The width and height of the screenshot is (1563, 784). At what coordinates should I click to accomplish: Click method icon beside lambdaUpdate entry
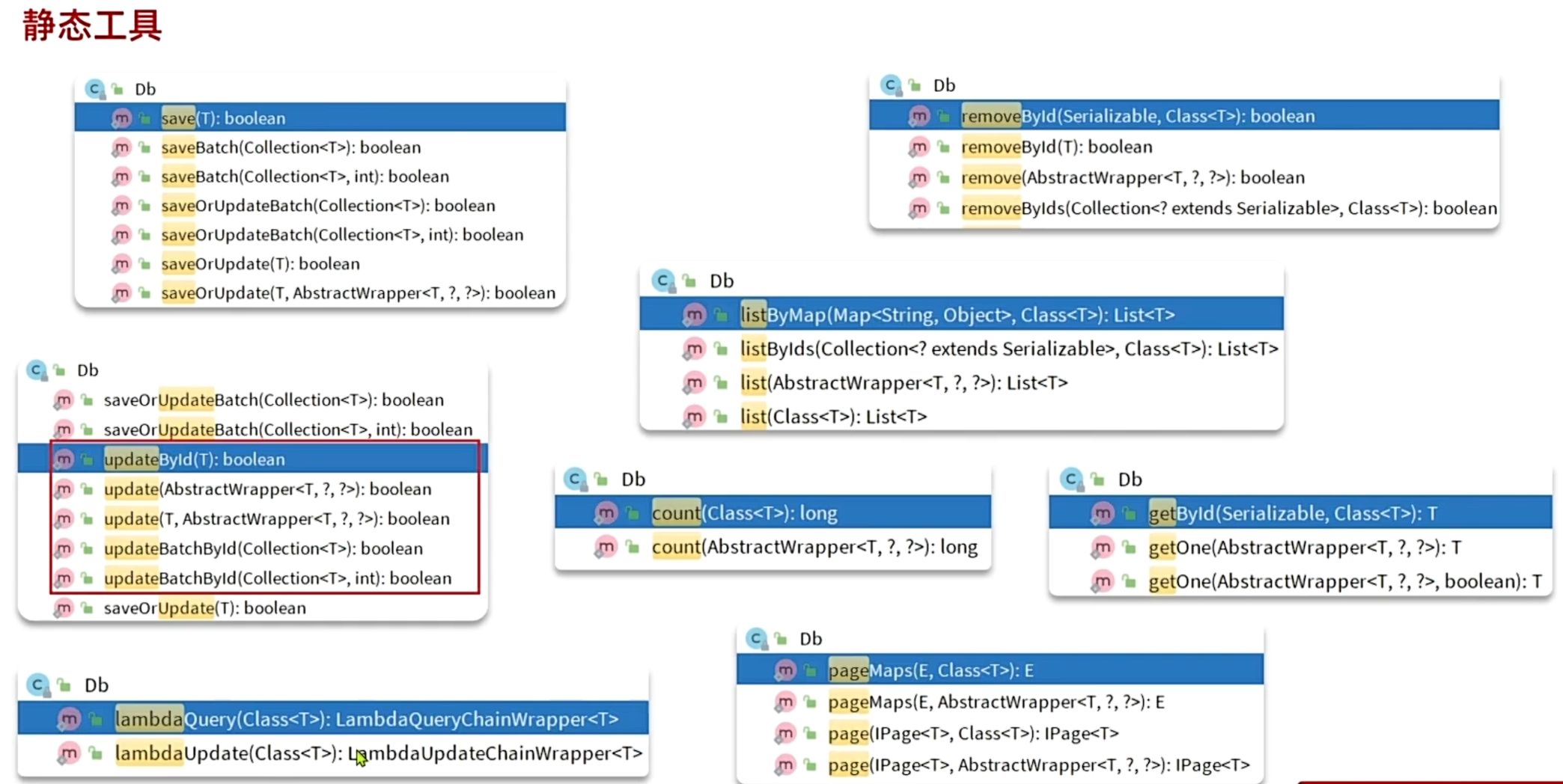coord(69,753)
